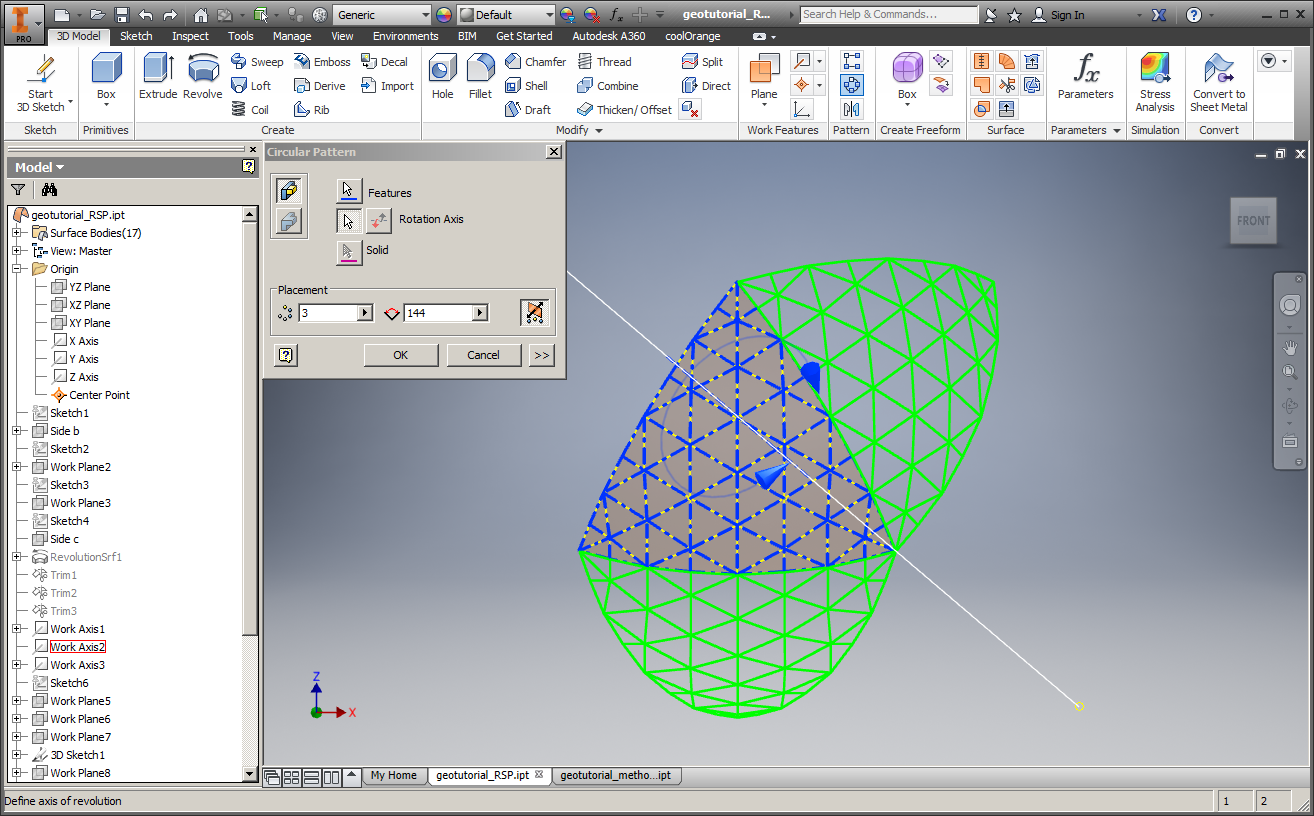Click the model browser scroll down arrow
The width and height of the screenshot is (1314, 816).
point(250,773)
